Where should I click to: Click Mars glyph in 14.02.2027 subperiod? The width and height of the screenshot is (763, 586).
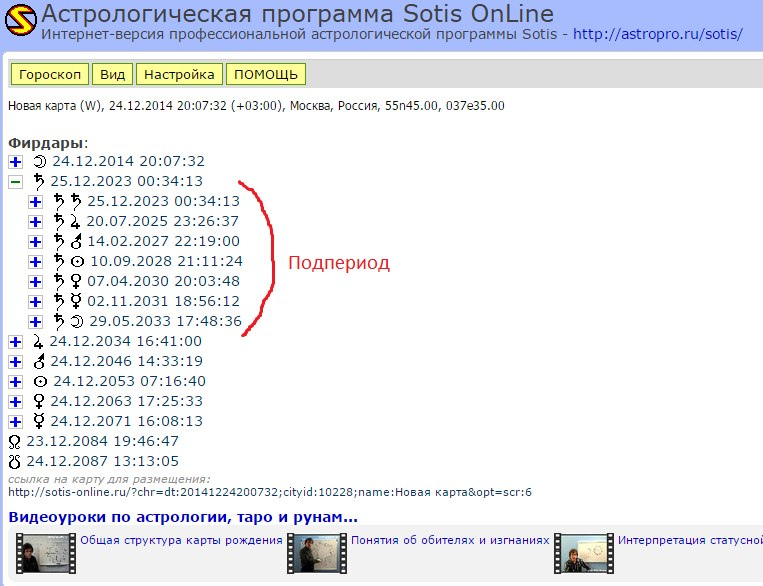[76, 241]
